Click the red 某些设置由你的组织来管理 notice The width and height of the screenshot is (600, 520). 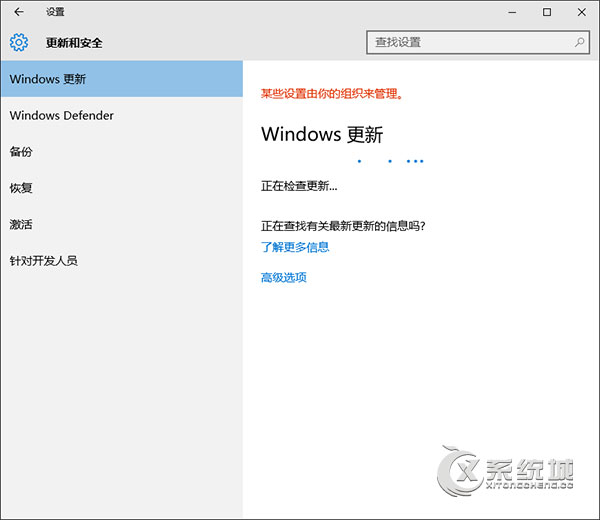click(x=332, y=93)
